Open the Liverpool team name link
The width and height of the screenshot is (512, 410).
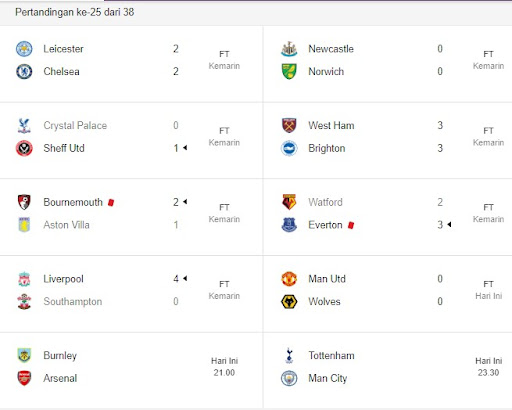tap(63, 279)
